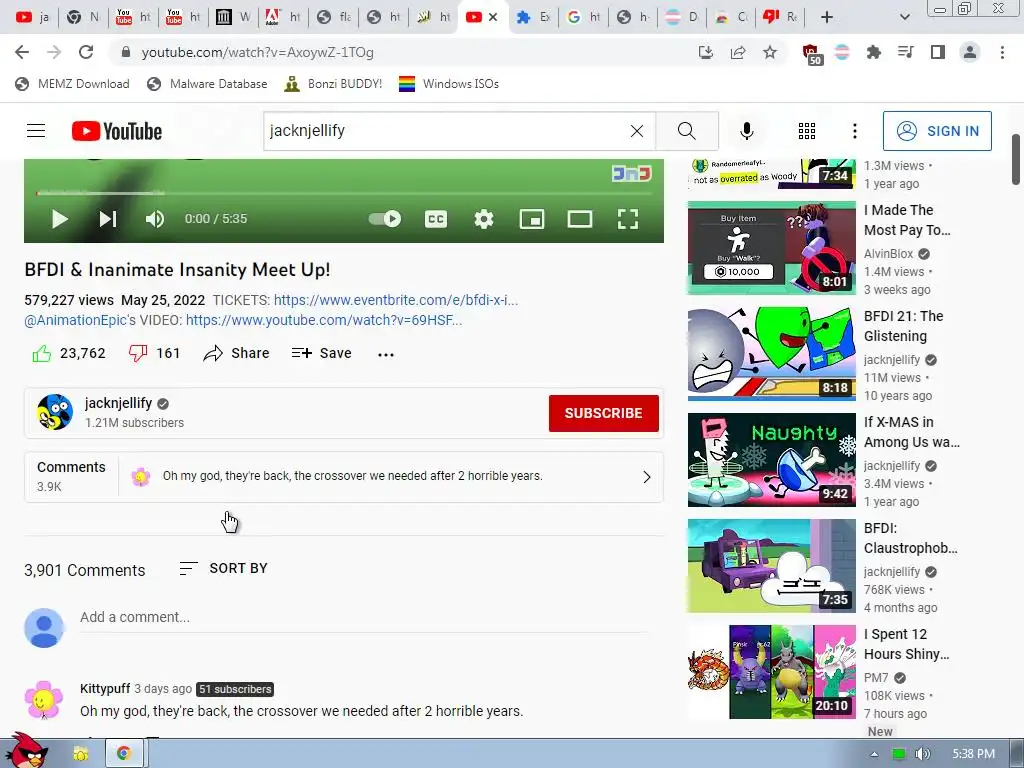The height and width of the screenshot is (768, 1024).
Task: Open YouTube guide hamburger menu
Action: pyautogui.click(x=36, y=131)
